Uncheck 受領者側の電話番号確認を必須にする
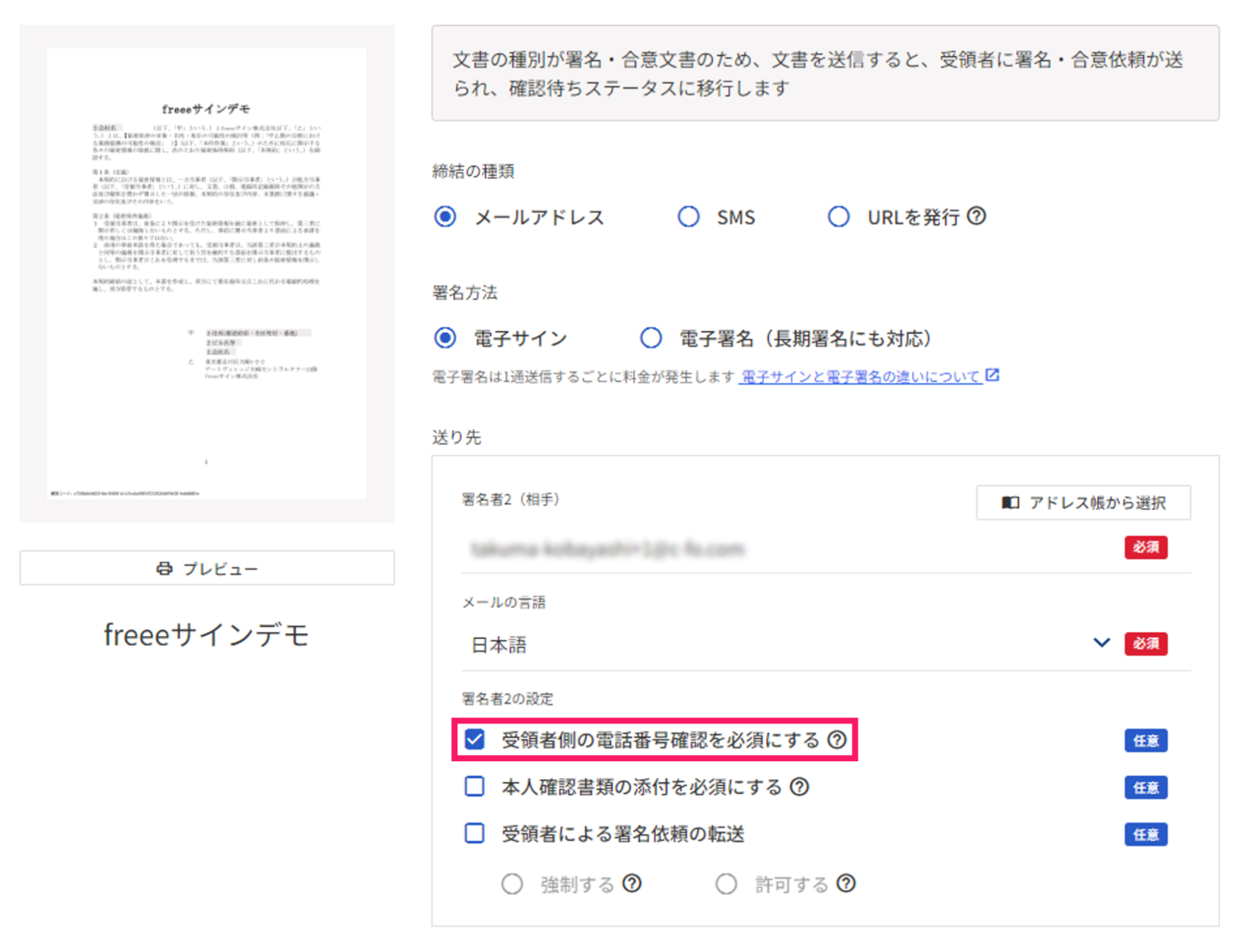Viewport: 1246px width, 952px height. point(475,740)
